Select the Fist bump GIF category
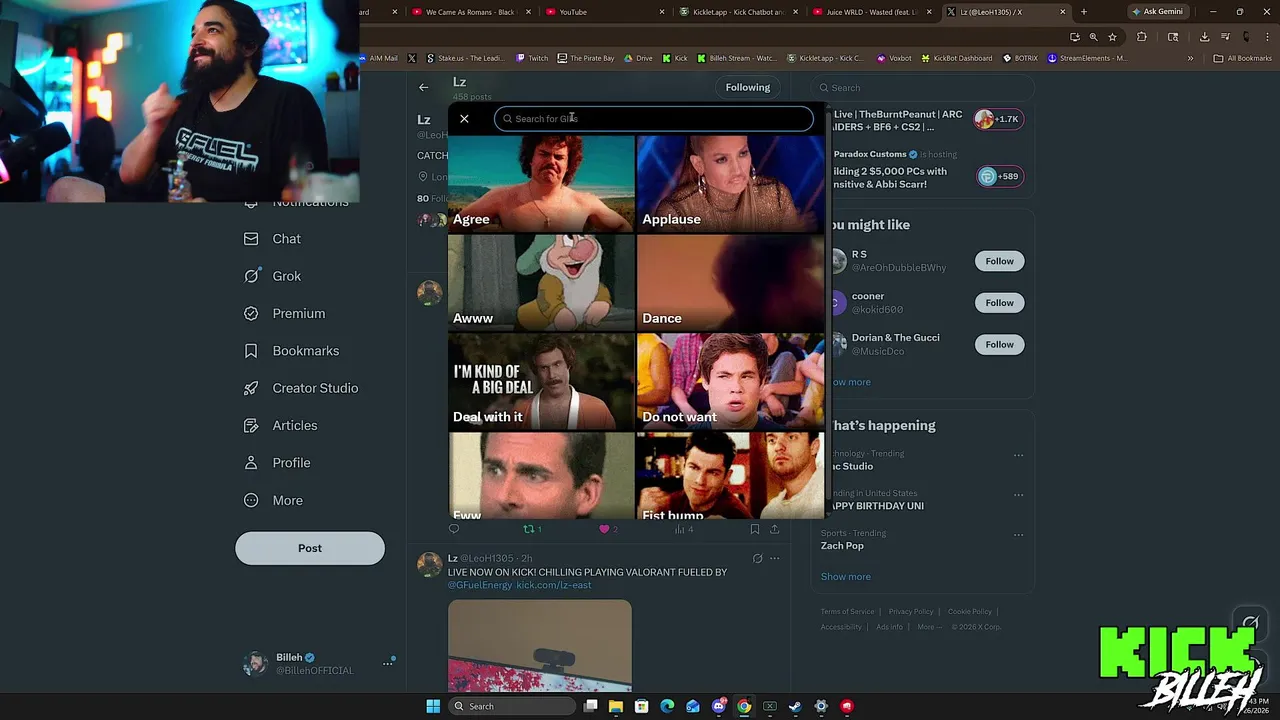This screenshot has width=1280, height=720. coord(731,475)
